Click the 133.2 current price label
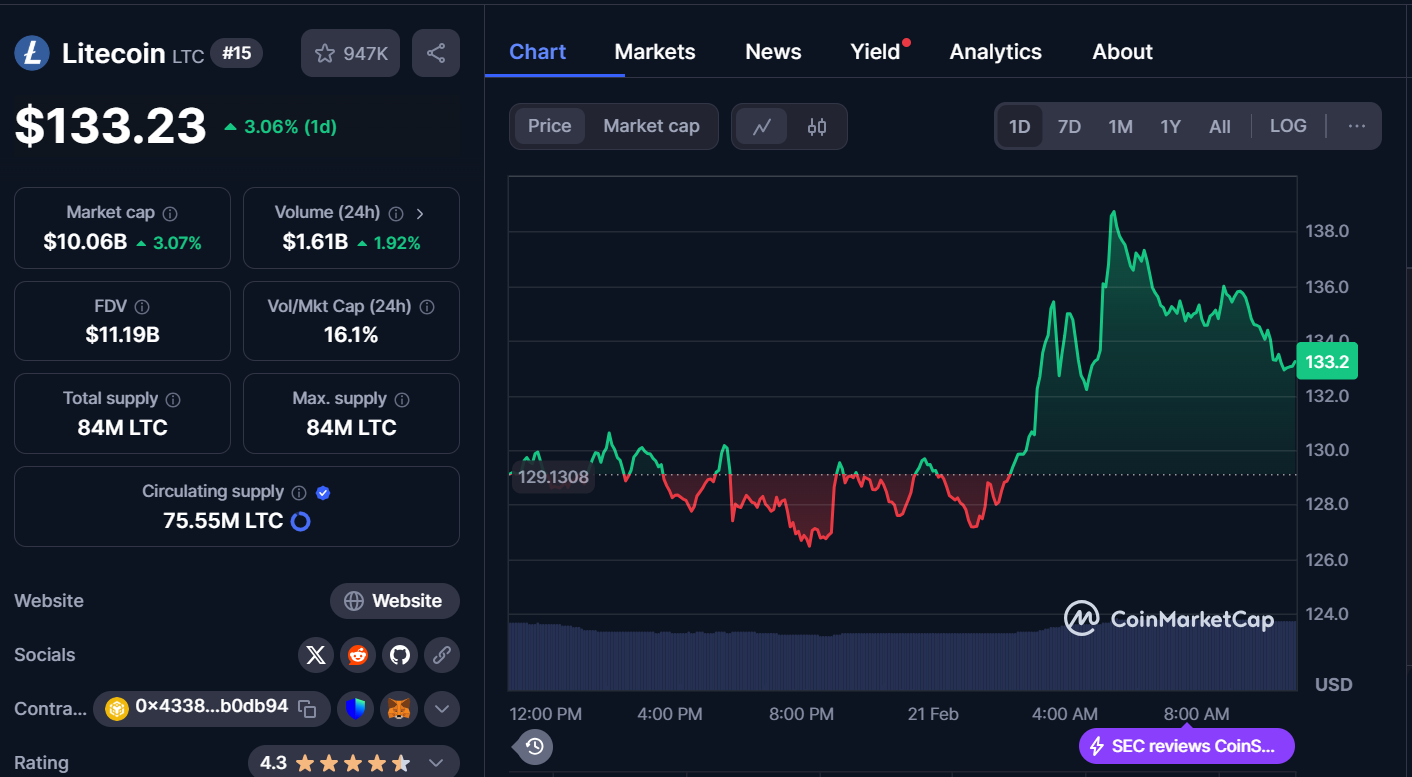This screenshot has height=777, width=1412. pos(1327,362)
